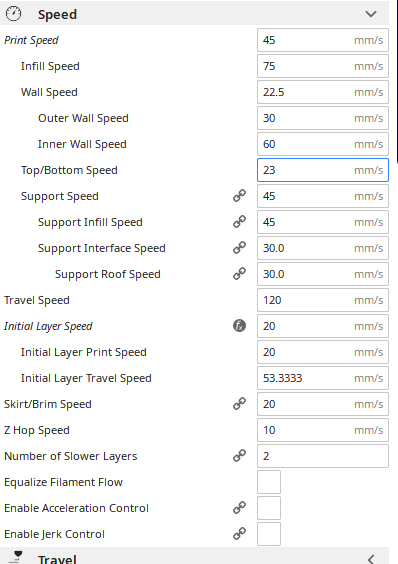Click the Initial Layer Travel Speed field
The image size is (398, 564).
pos(323,378)
